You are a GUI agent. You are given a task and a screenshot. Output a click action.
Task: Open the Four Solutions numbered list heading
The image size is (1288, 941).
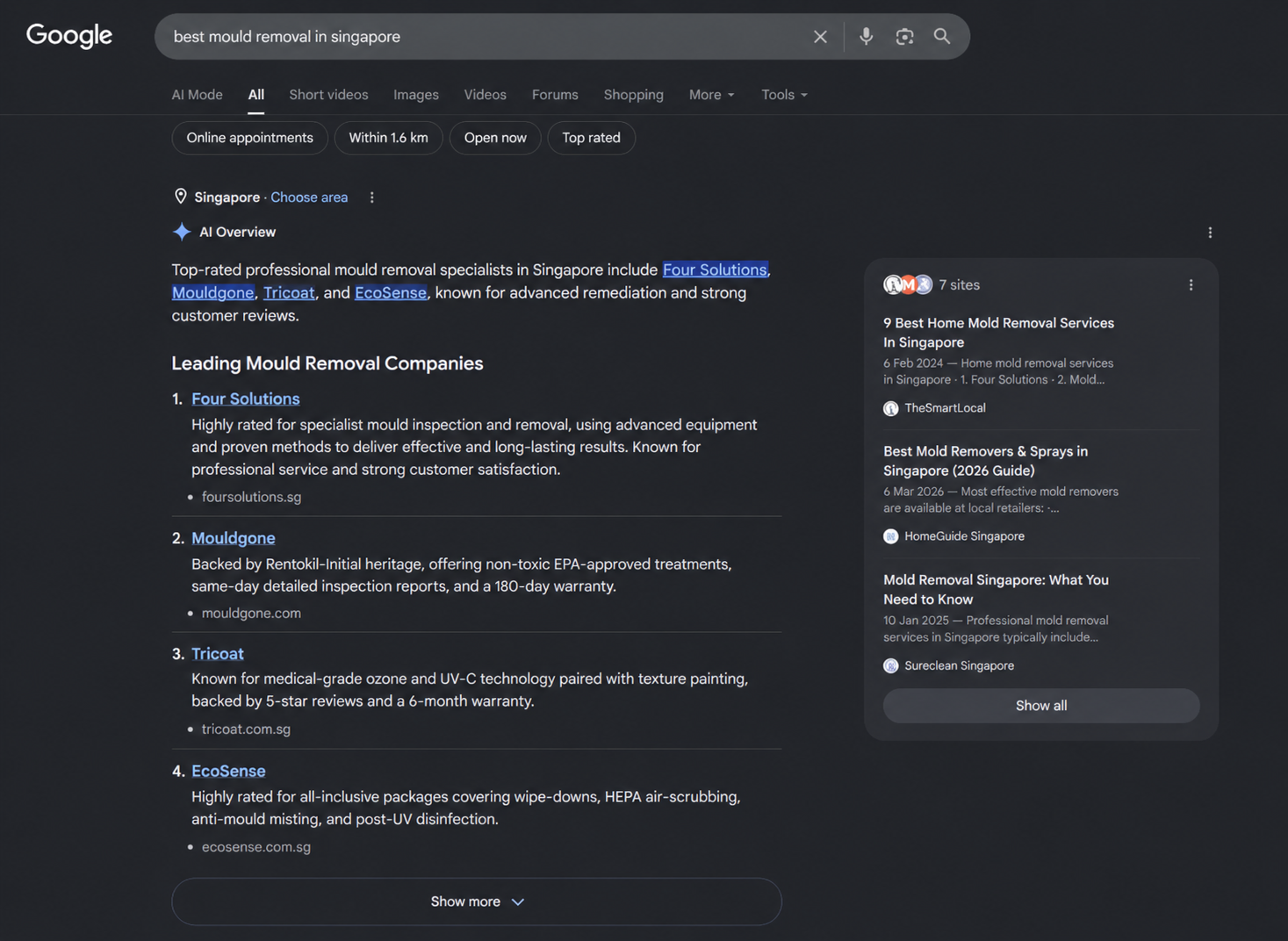coord(246,399)
